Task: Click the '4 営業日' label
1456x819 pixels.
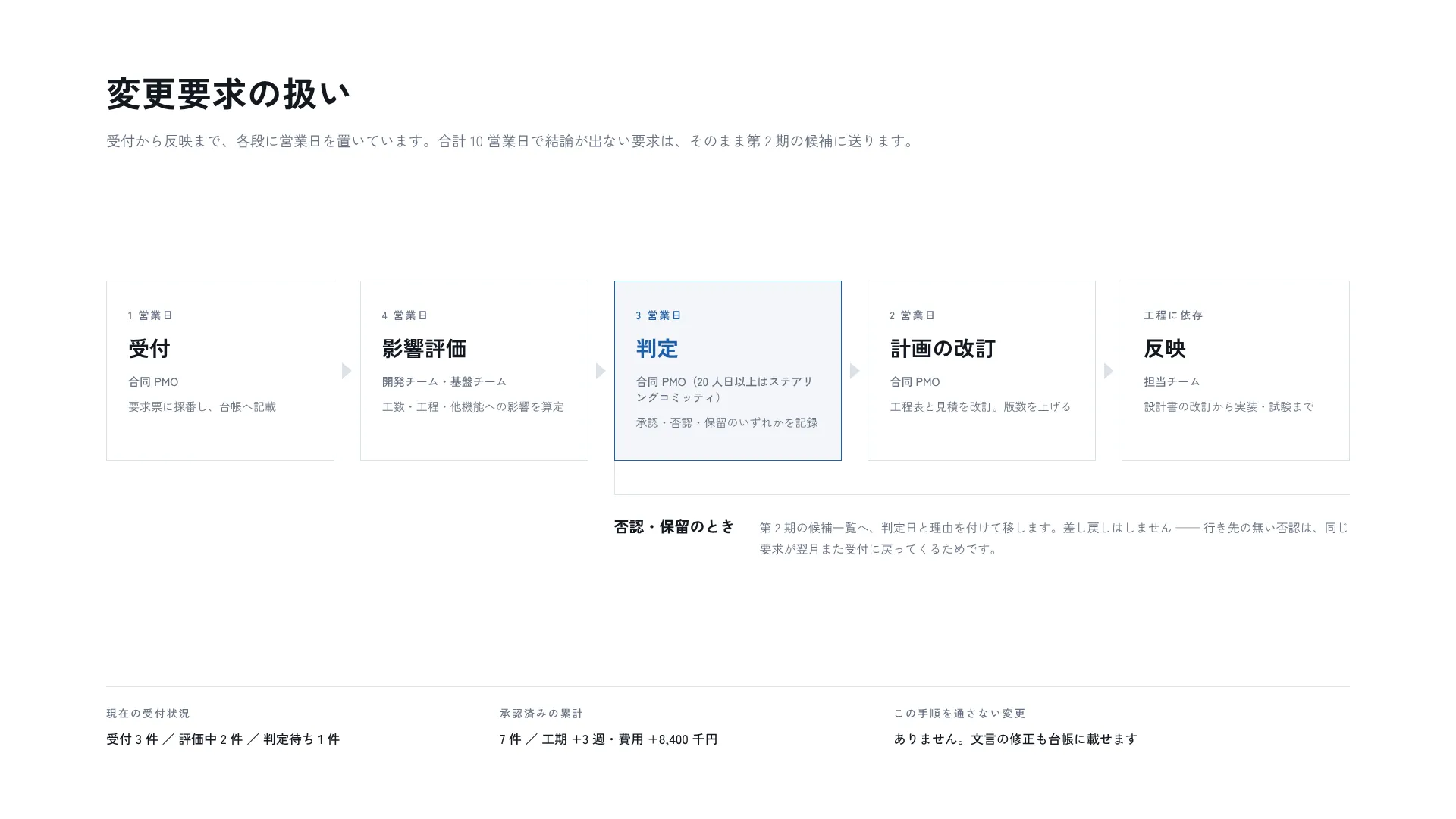Action: pyautogui.click(x=405, y=315)
